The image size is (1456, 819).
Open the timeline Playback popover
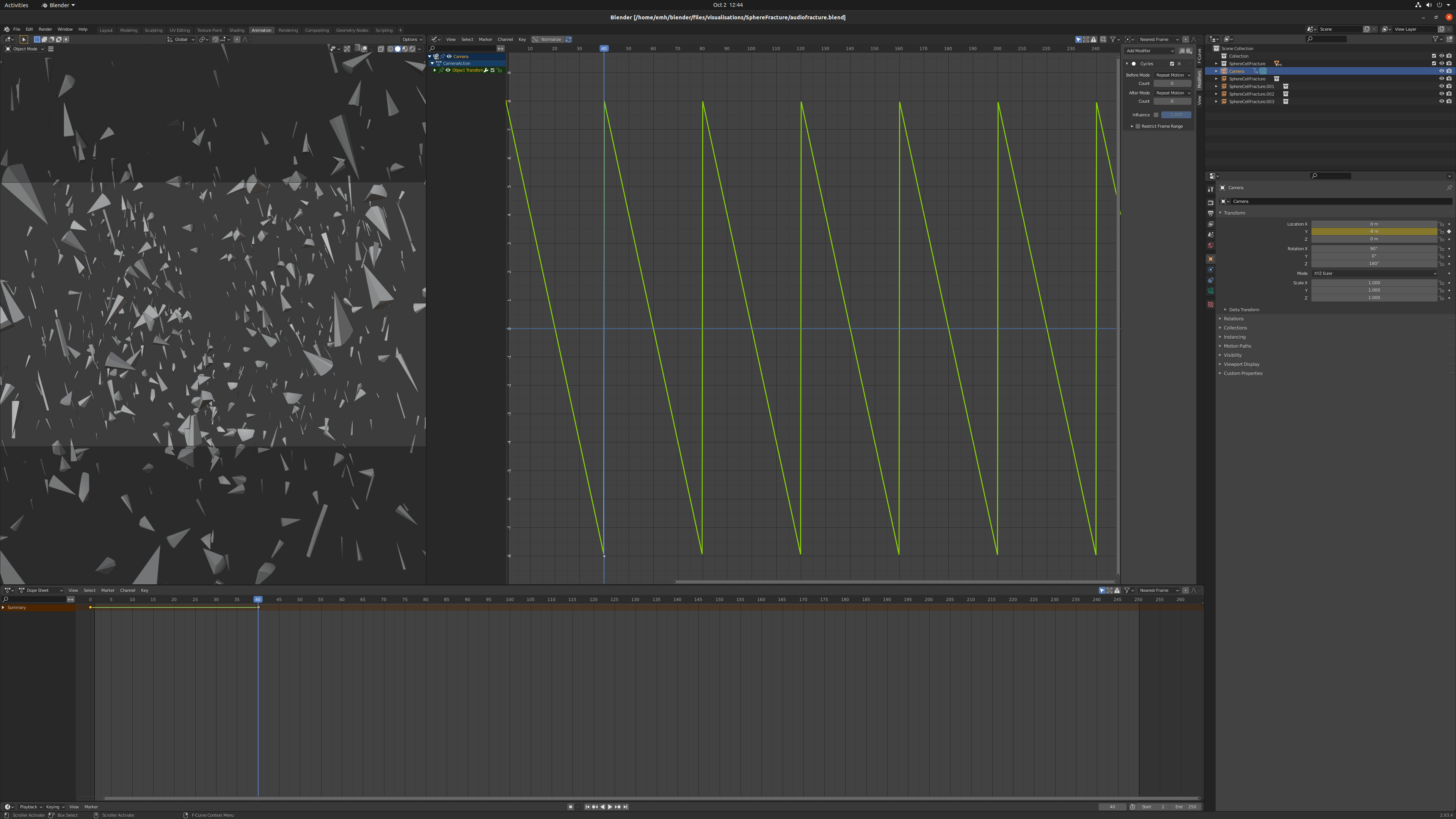click(30, 807)
